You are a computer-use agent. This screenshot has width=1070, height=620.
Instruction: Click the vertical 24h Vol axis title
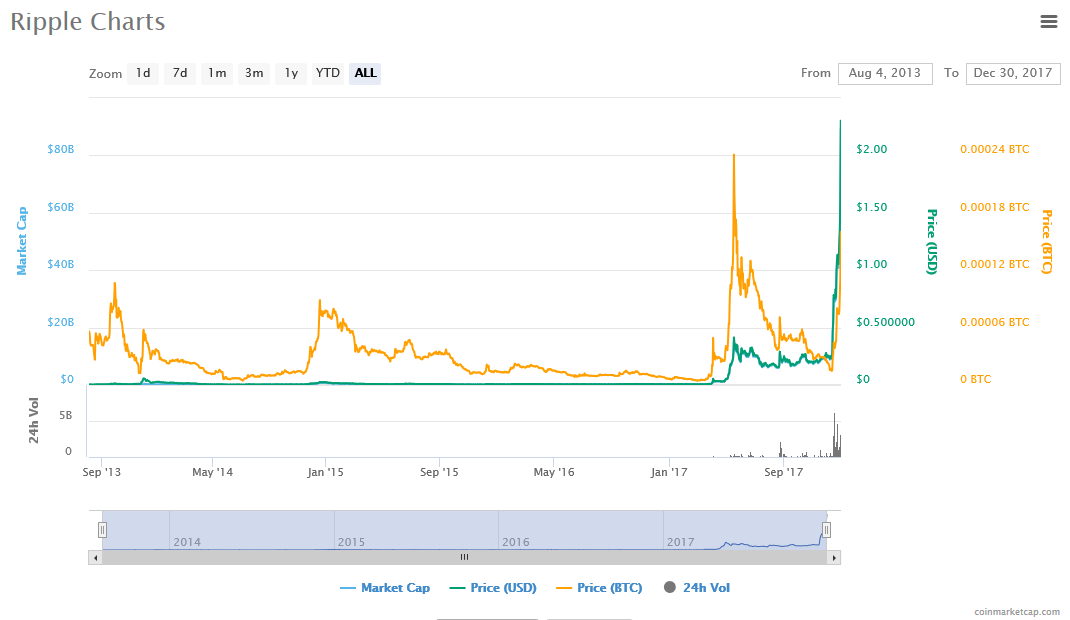tap(33, 421)
